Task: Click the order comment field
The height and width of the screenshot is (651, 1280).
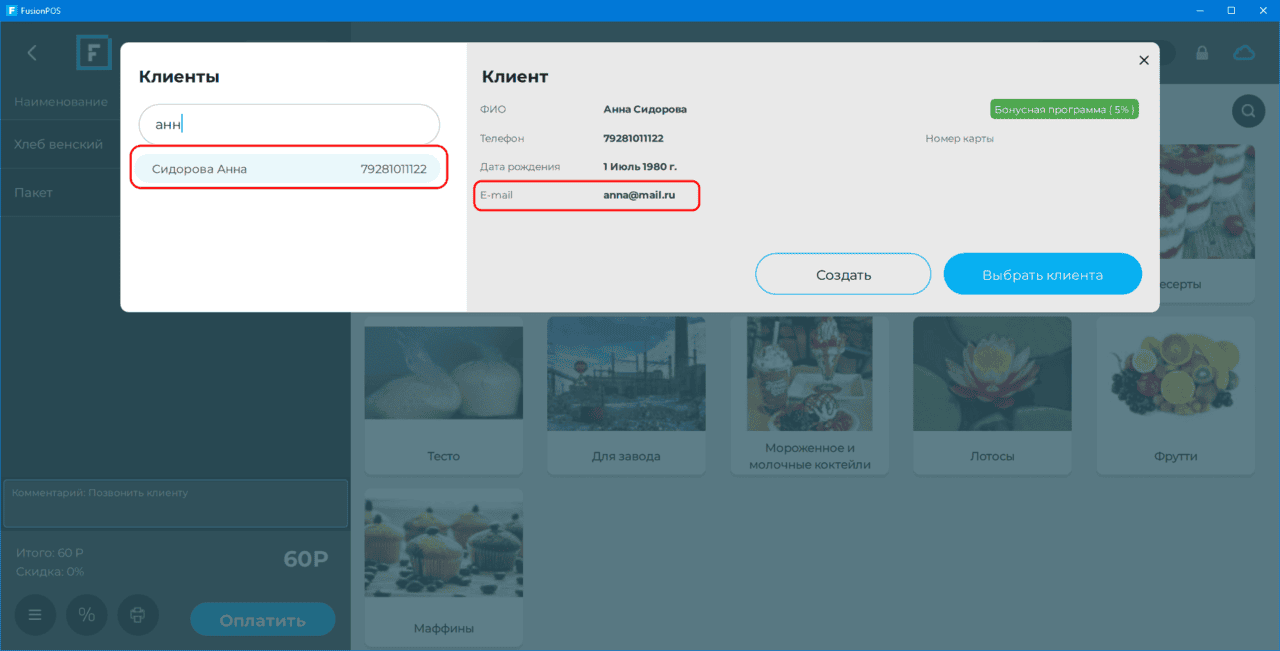Action: [x=175, y=503]
